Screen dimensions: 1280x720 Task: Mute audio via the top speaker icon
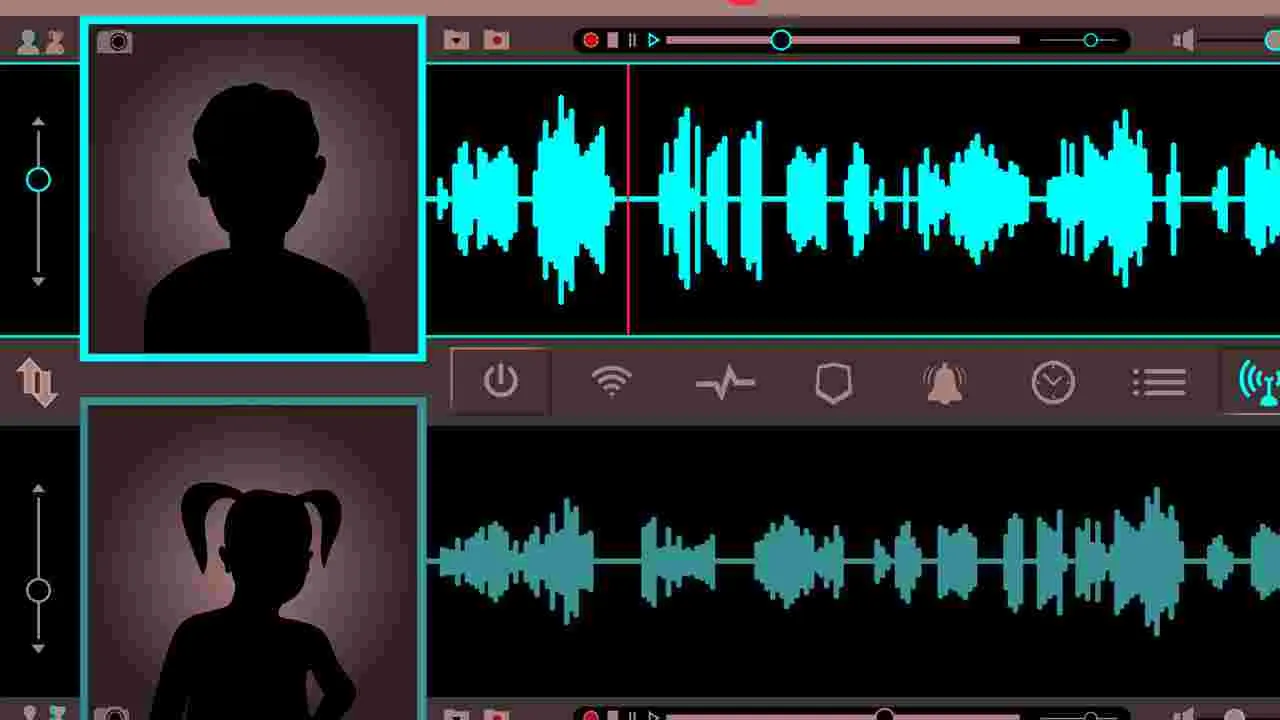pos(1184,41)
